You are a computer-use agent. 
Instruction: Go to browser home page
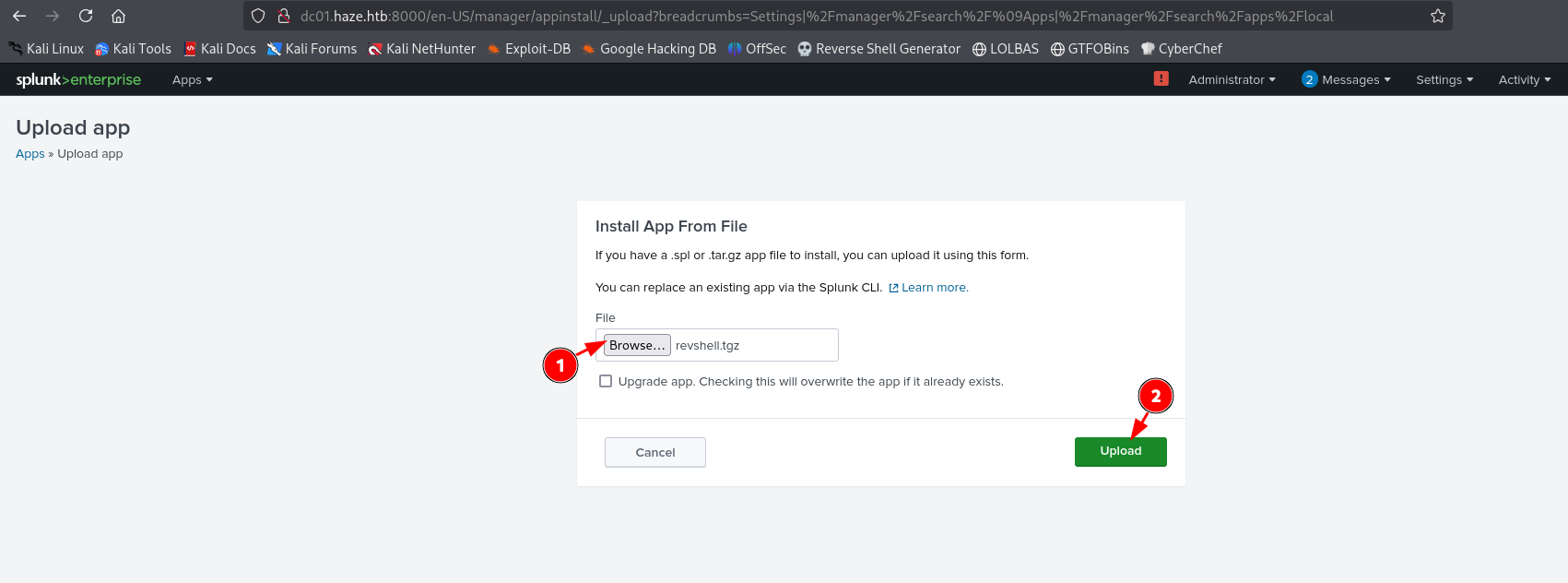point(118,16)
